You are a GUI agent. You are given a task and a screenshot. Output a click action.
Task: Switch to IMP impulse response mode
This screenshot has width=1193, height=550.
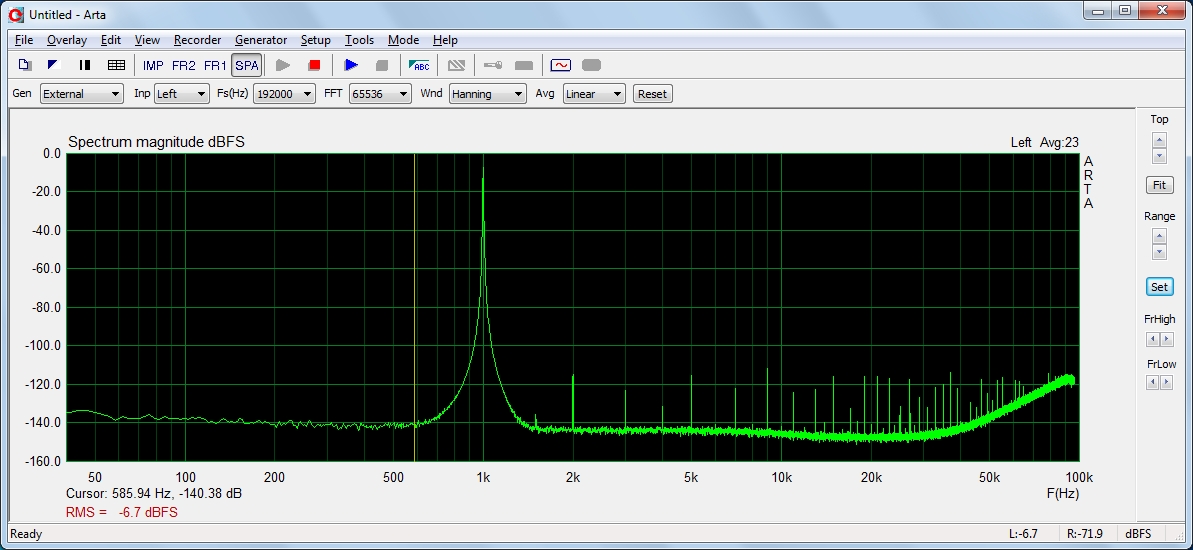point(153,65)
